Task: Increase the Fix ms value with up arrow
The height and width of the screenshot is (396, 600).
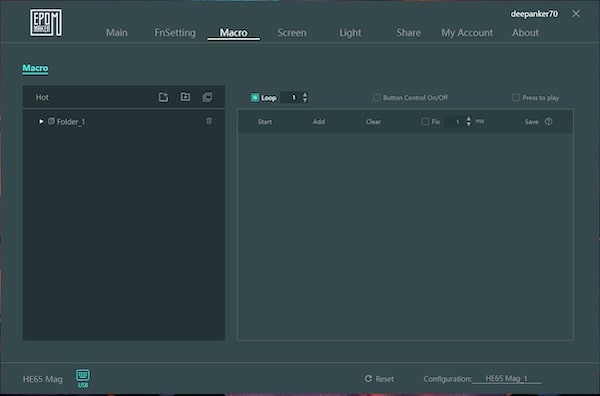Action: click(x=469, y=119)
